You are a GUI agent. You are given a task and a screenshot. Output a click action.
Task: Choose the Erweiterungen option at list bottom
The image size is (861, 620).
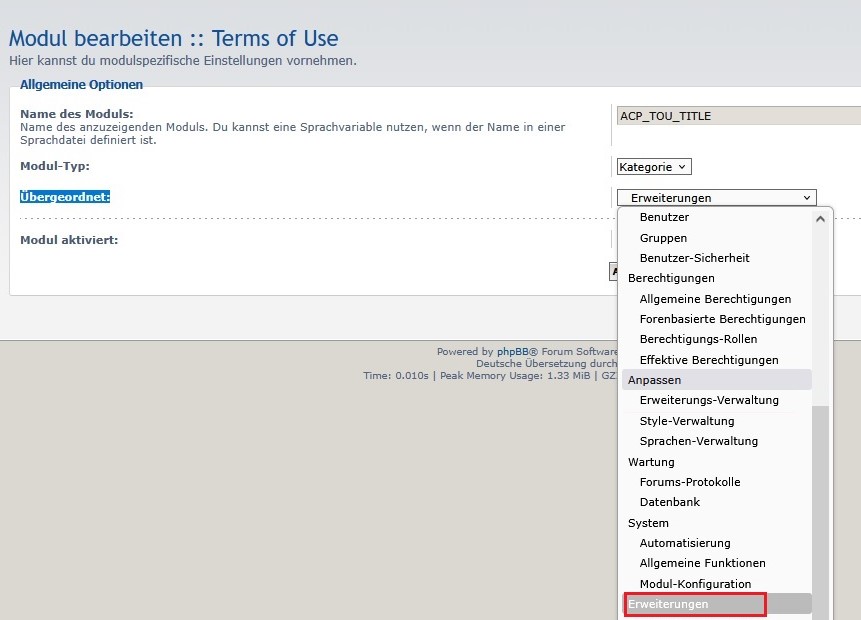coord(668,604)
